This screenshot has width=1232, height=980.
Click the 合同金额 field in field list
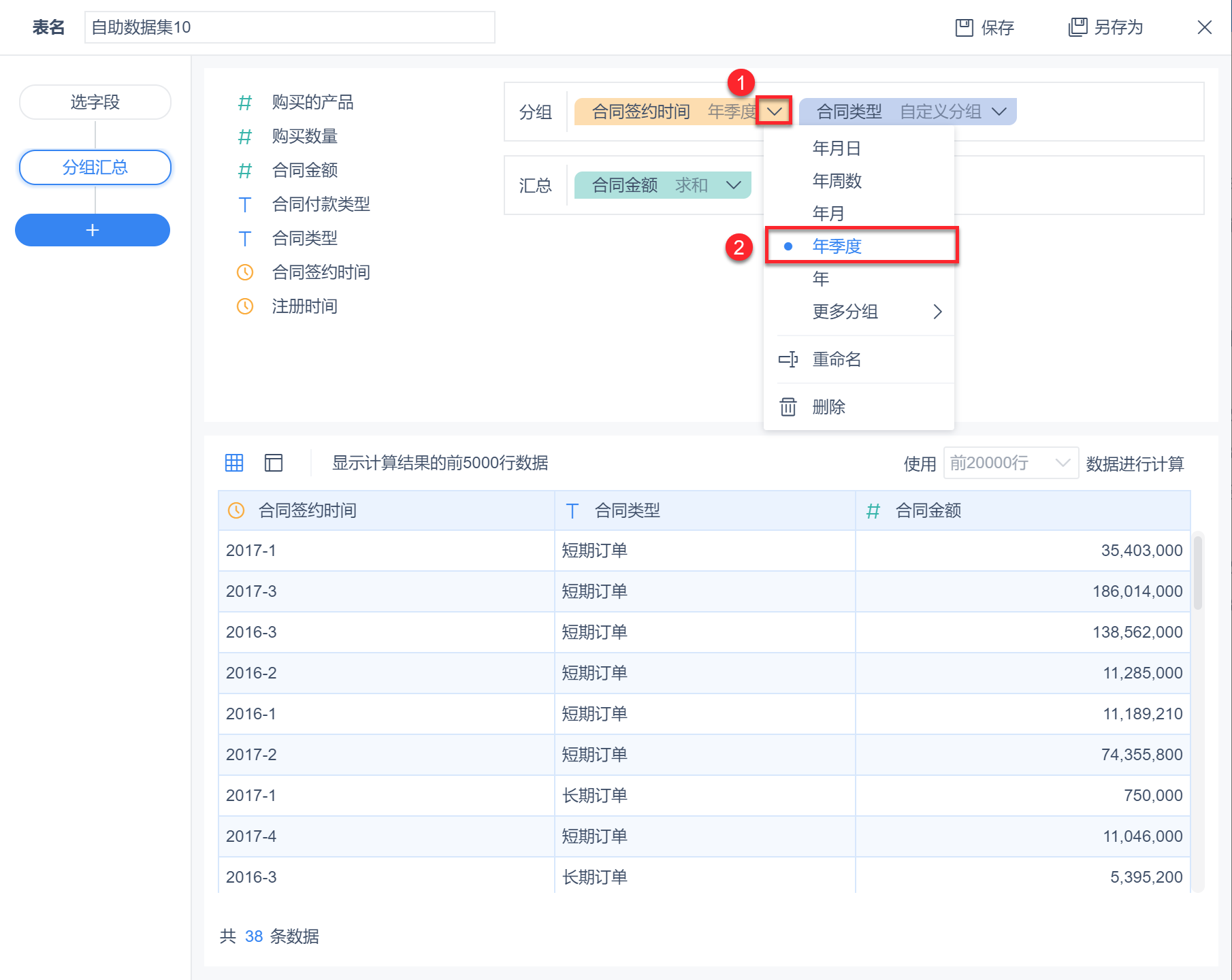point(305,171)
